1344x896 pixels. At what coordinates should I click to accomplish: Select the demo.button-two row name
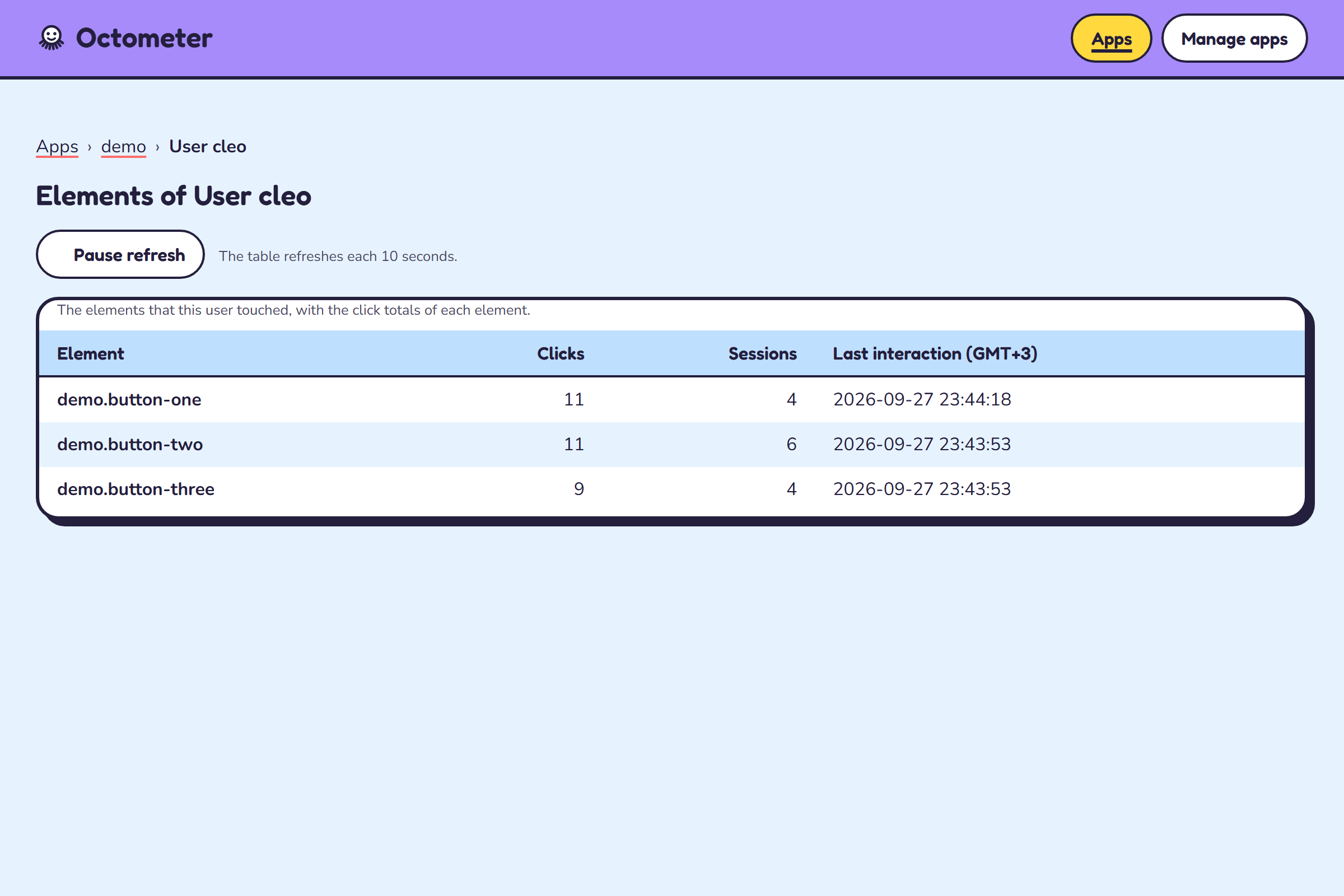pos(130,444)
